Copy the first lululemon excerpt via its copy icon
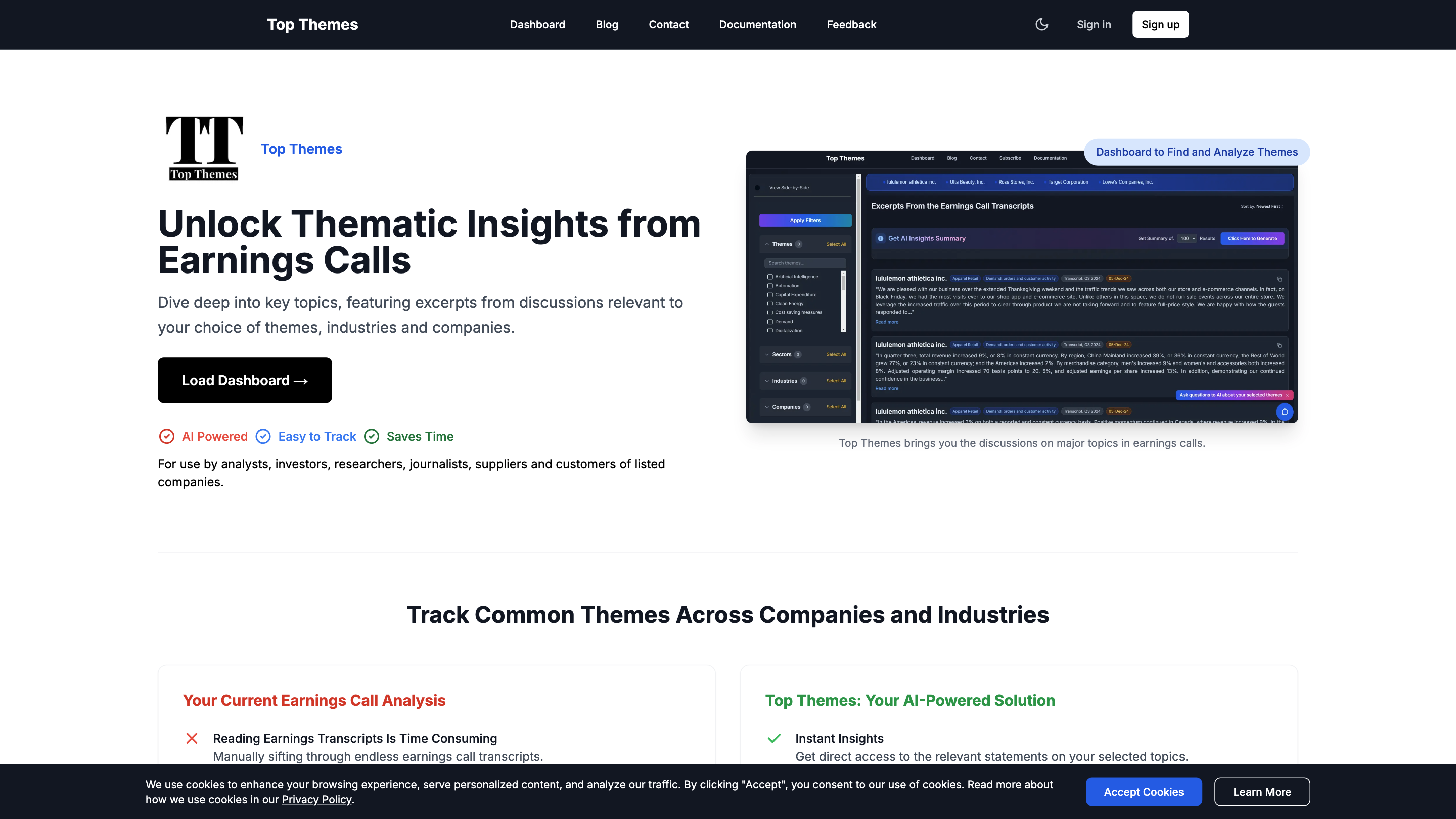 click(1280, 279)
